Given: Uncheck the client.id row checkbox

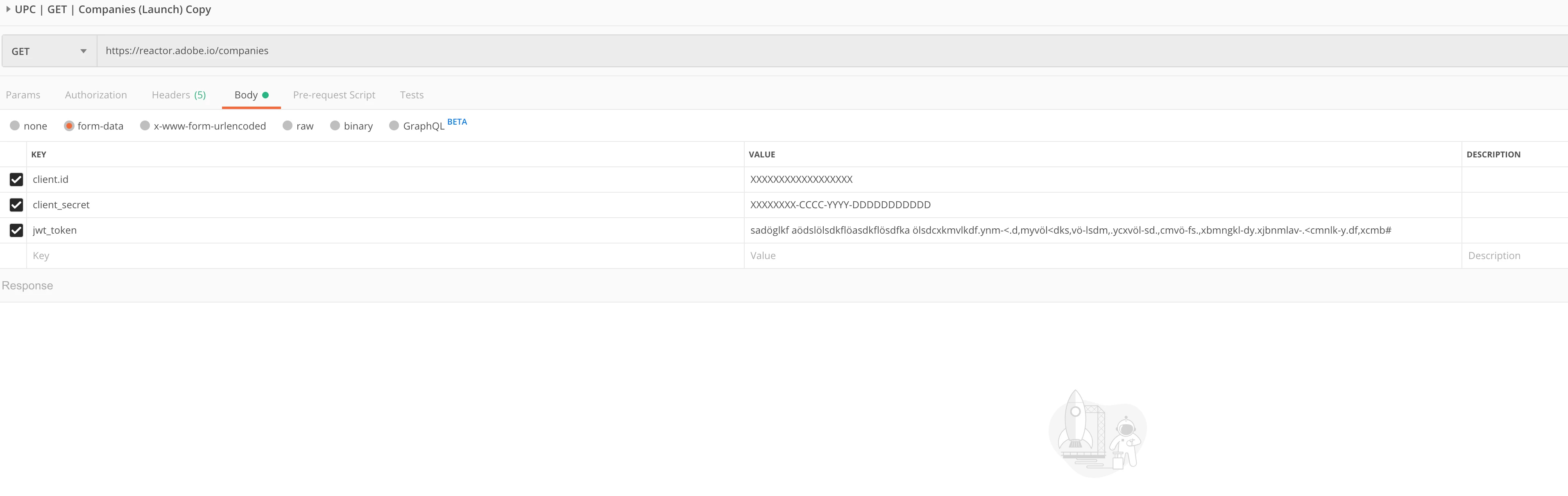Looking at the screenshot, I should pyautogui.click(x=16, y=179).
